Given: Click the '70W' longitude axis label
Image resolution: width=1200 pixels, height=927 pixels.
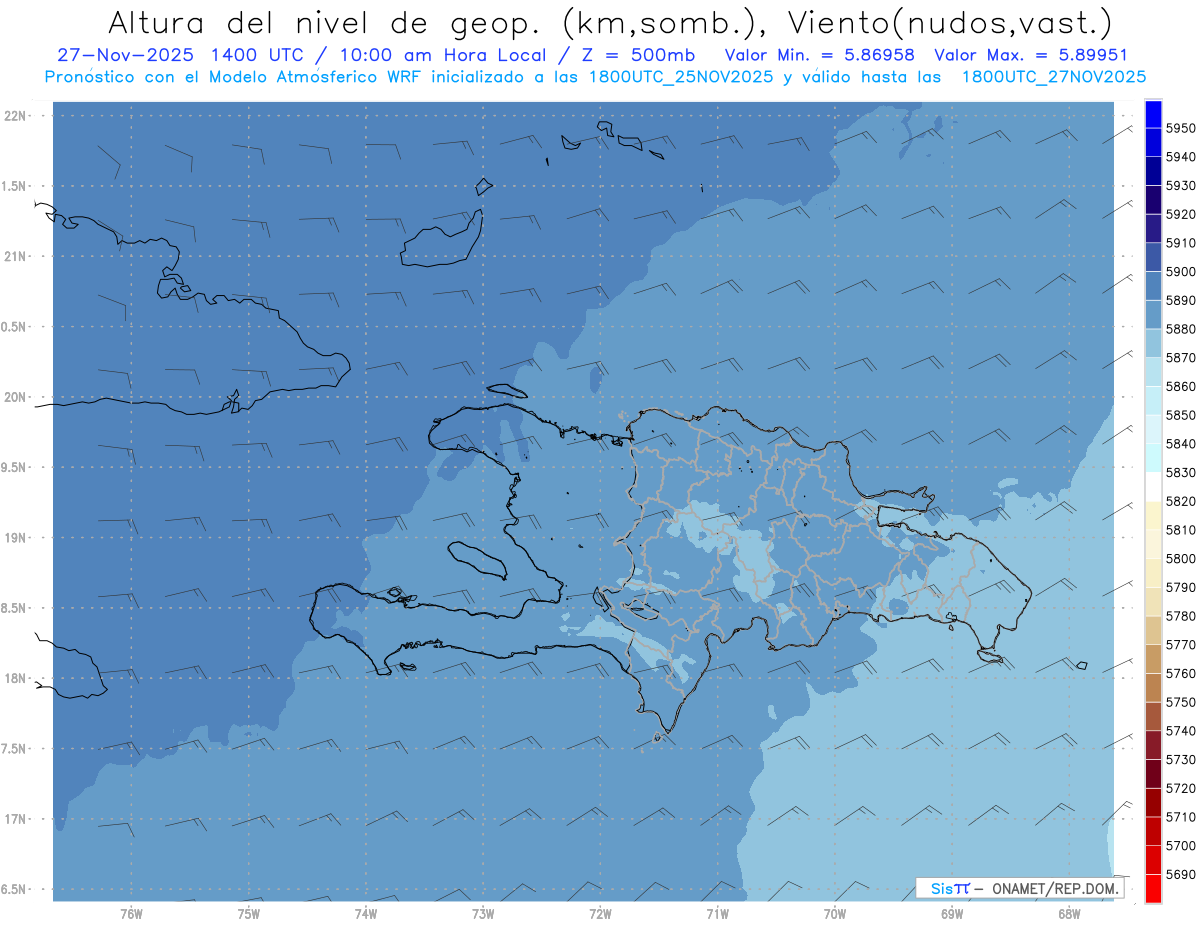Looking at the screenshot, I should [x=835, y=913].
